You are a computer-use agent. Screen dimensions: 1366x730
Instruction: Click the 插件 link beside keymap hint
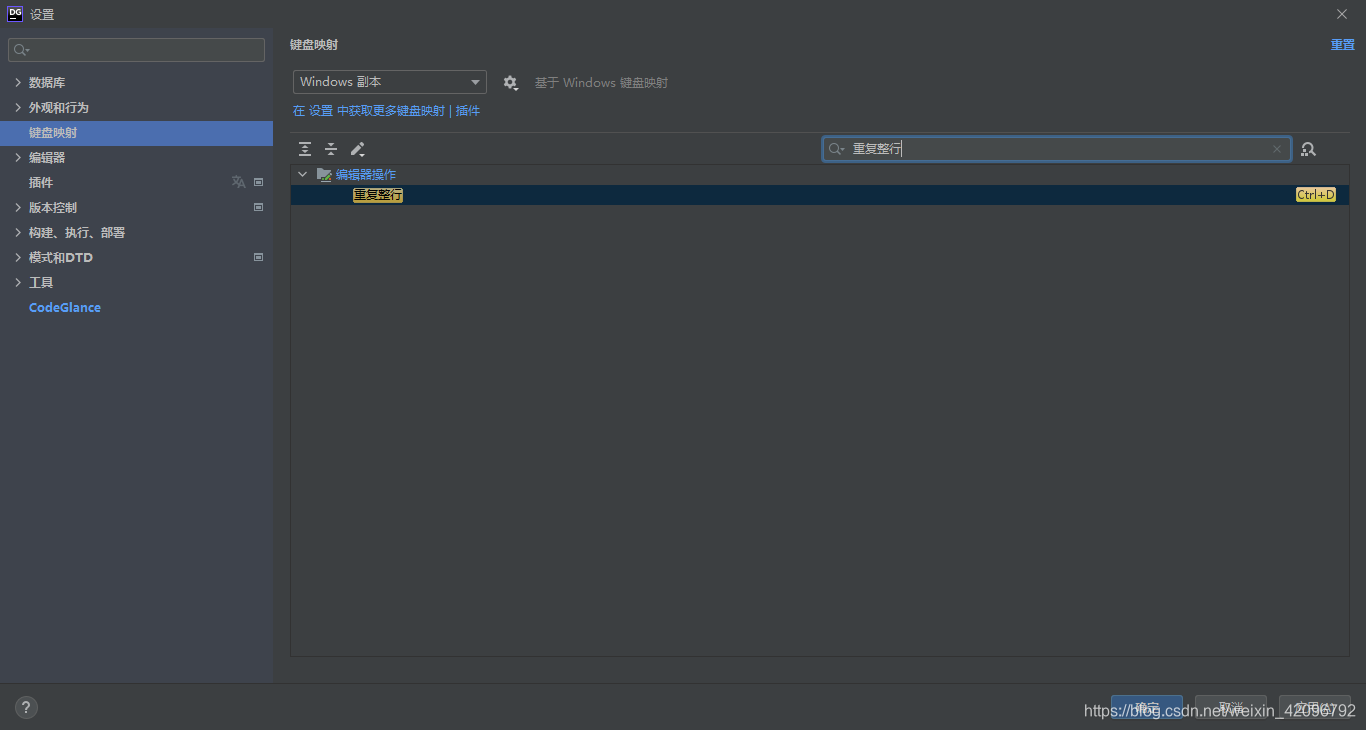[x=468, y=111]
